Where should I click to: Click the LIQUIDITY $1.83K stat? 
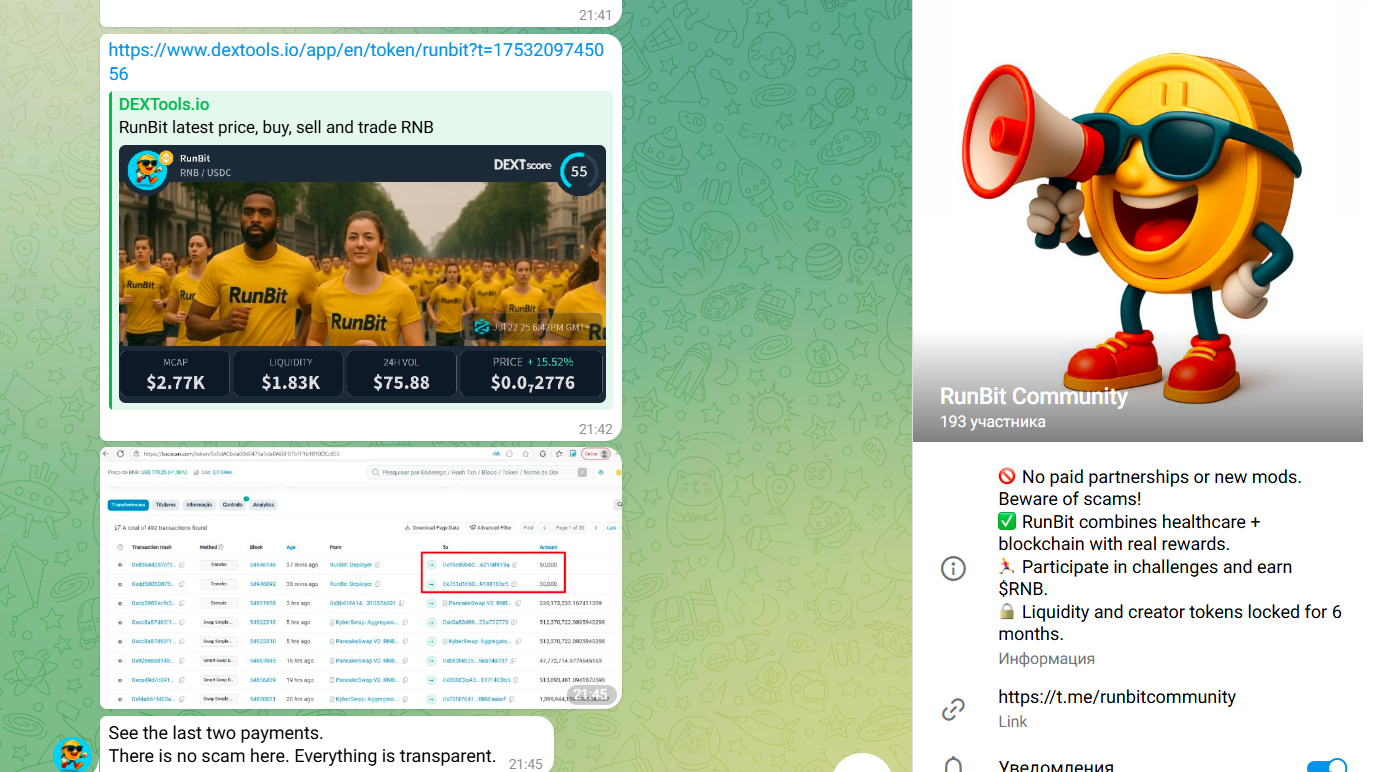pyautogui.click(x=290, y=374)
